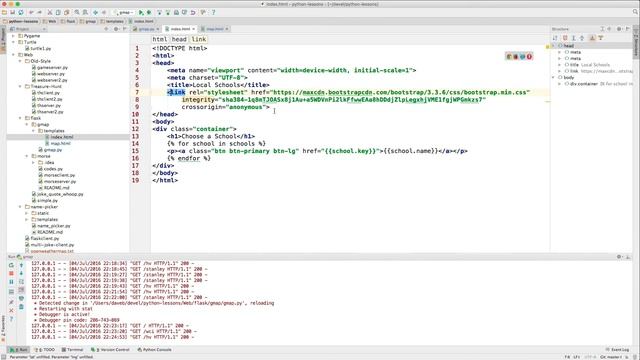Pause console output in Run panel
Viewport: 640px width, 360px height.
click(x=11, y=282)
